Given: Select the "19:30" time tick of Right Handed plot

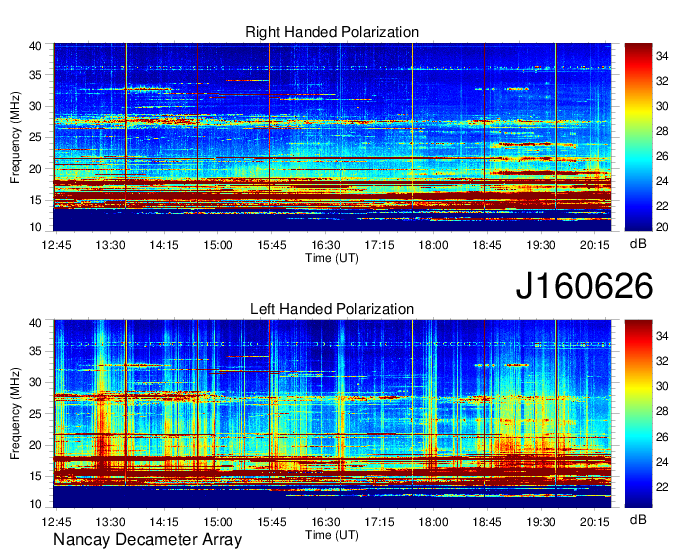Looking at the screenshot, I should click(541, 245).
